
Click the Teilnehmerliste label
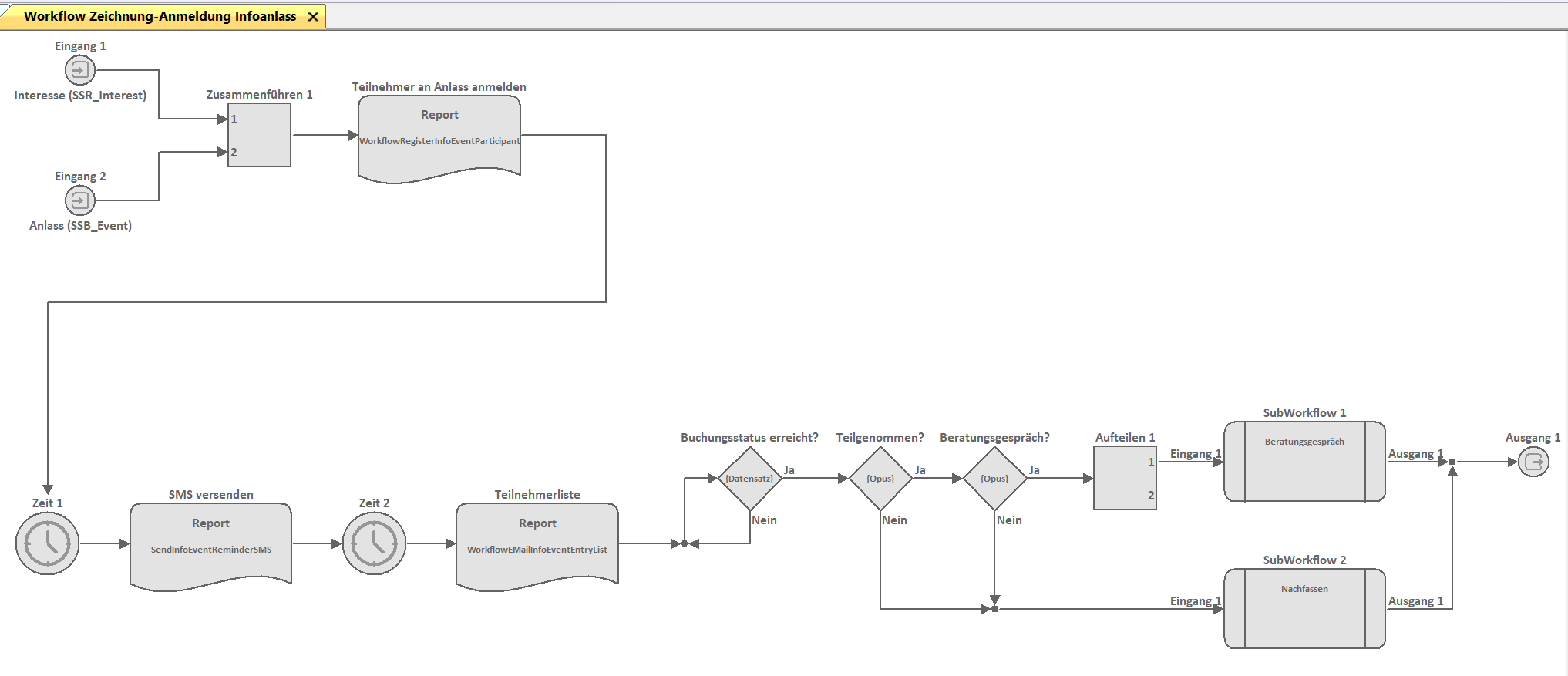(537, 495)
